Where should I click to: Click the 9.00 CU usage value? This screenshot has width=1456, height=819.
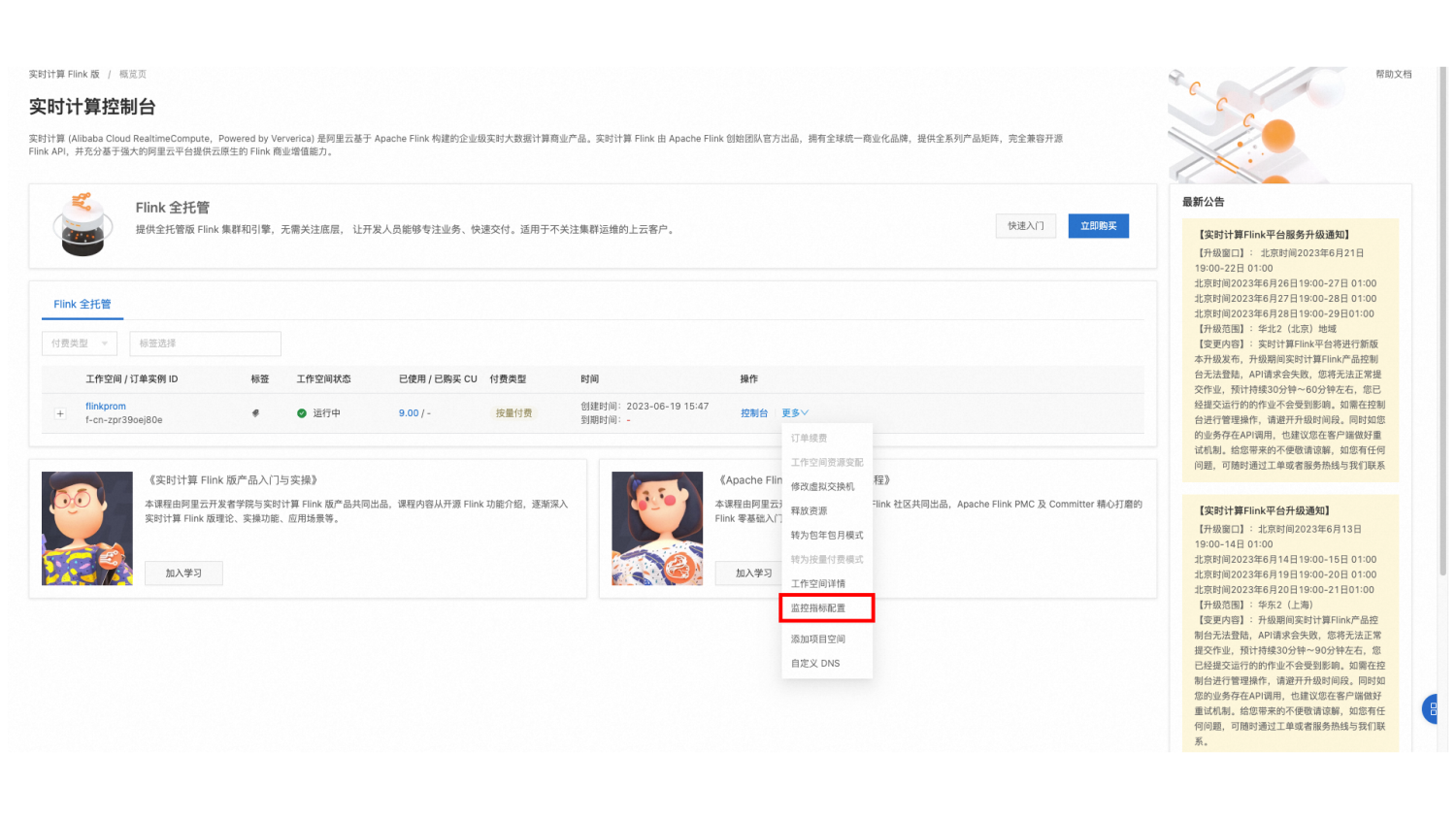(409, 413)
